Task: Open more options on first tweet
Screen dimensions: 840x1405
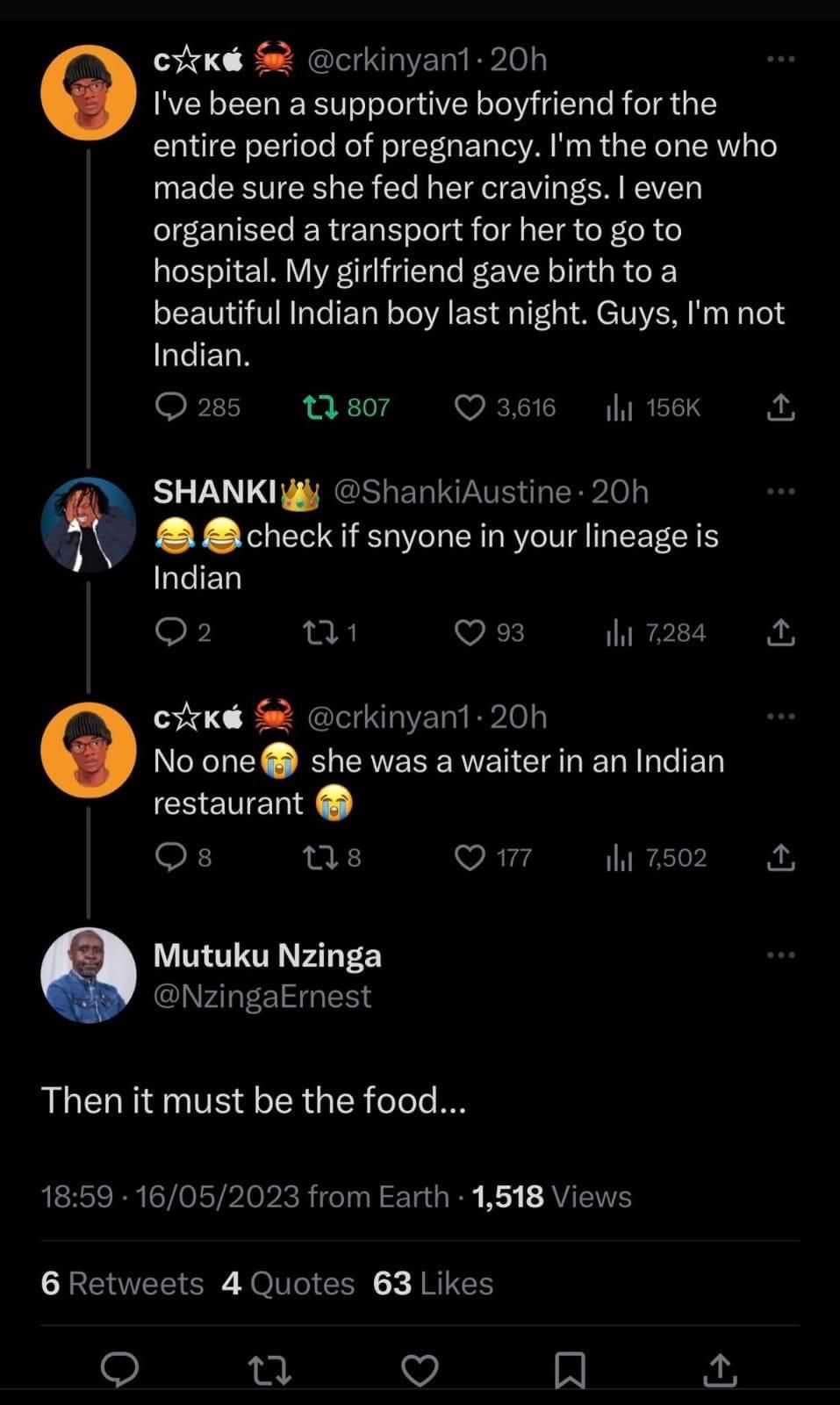Action: [780, 59]
